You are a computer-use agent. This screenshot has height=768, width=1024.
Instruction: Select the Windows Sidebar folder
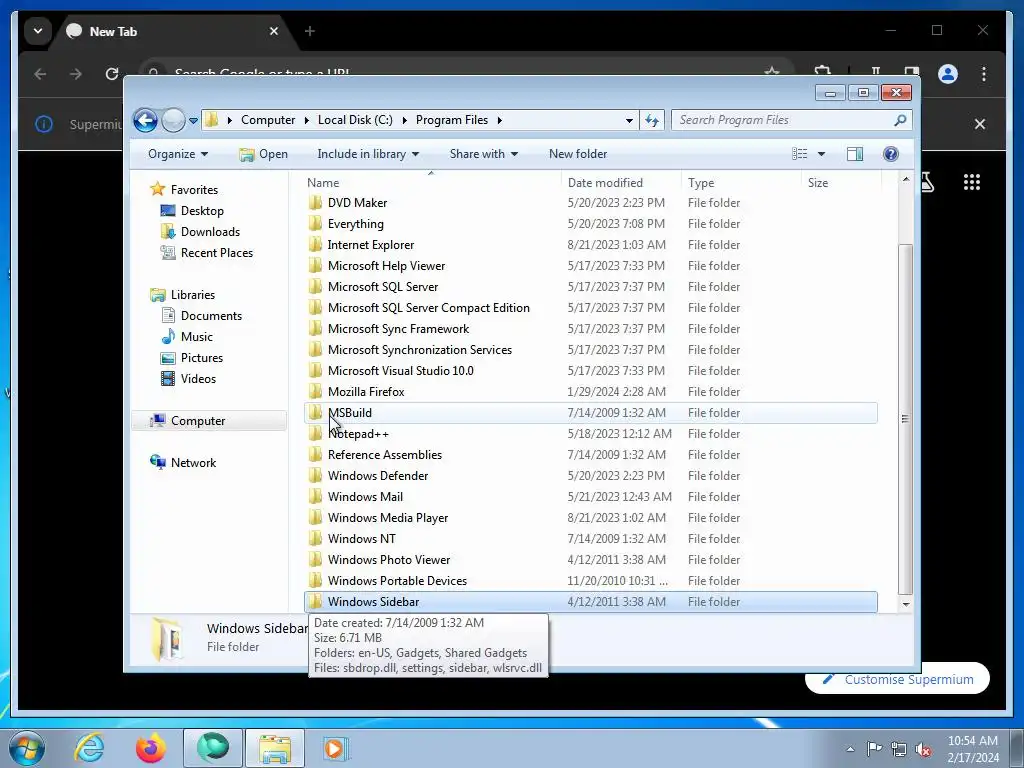590,602
